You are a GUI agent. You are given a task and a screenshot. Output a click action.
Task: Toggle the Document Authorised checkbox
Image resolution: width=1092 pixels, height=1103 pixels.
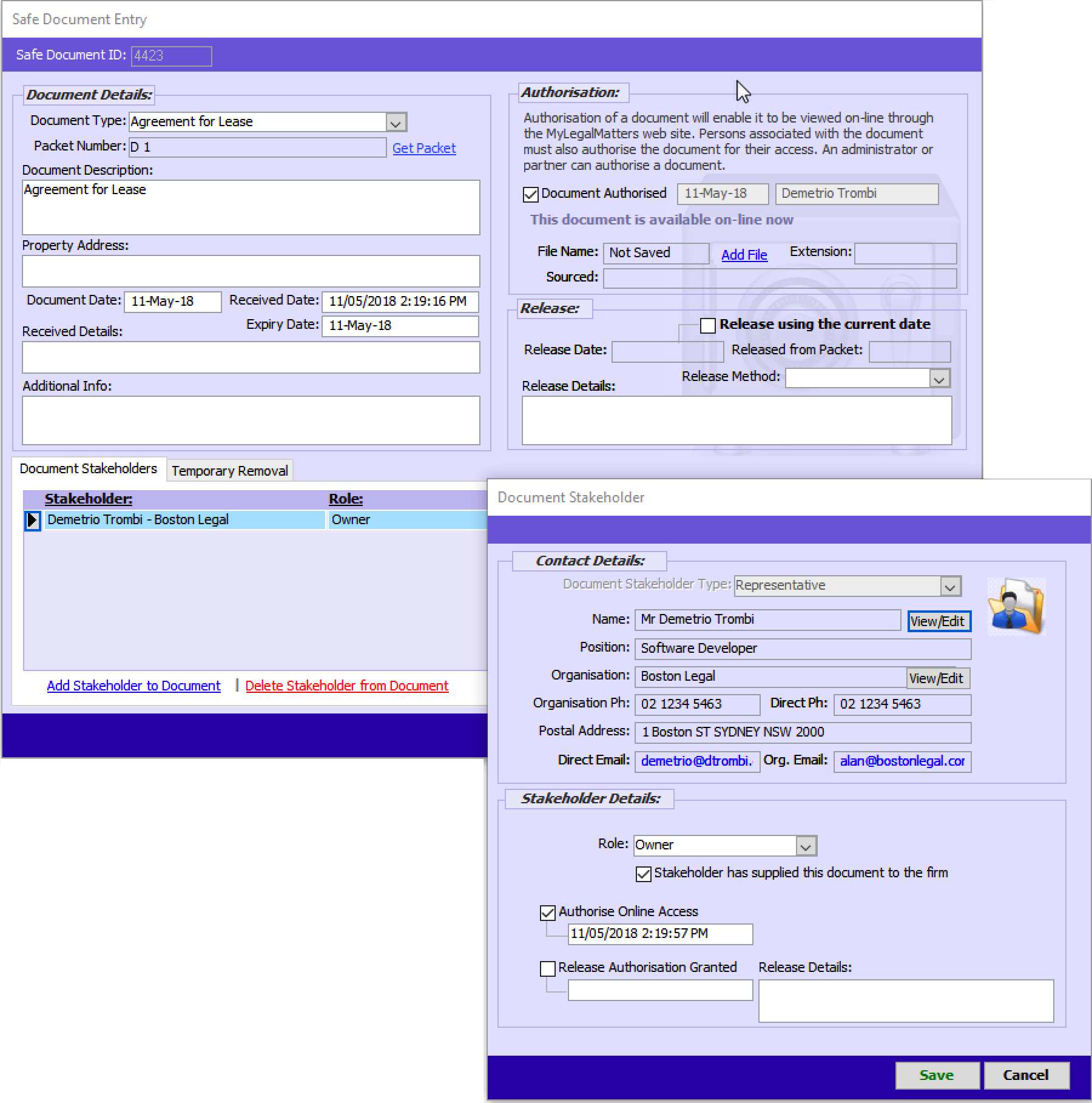(x=531, y=194)
